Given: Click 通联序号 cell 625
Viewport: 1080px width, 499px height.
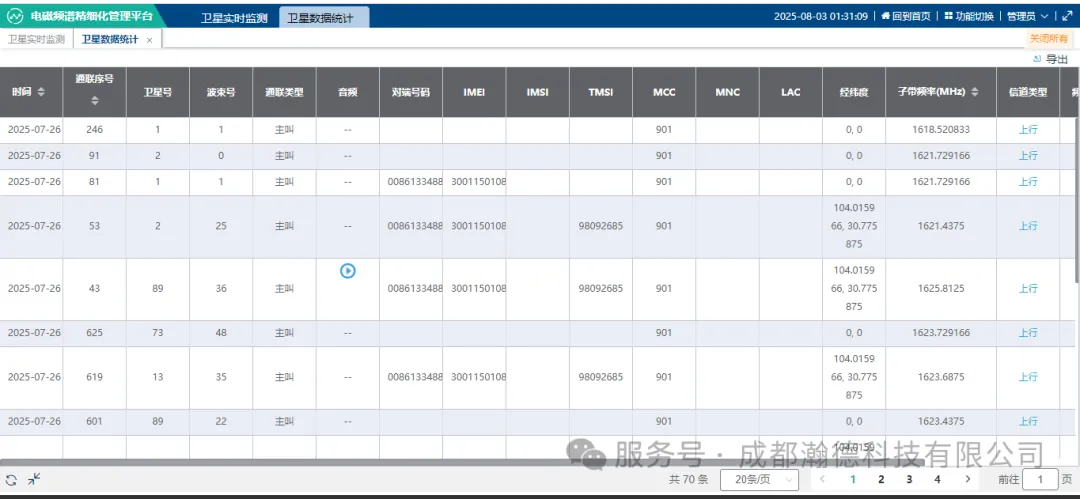Looking at the screenshot, I should (94, 333).
